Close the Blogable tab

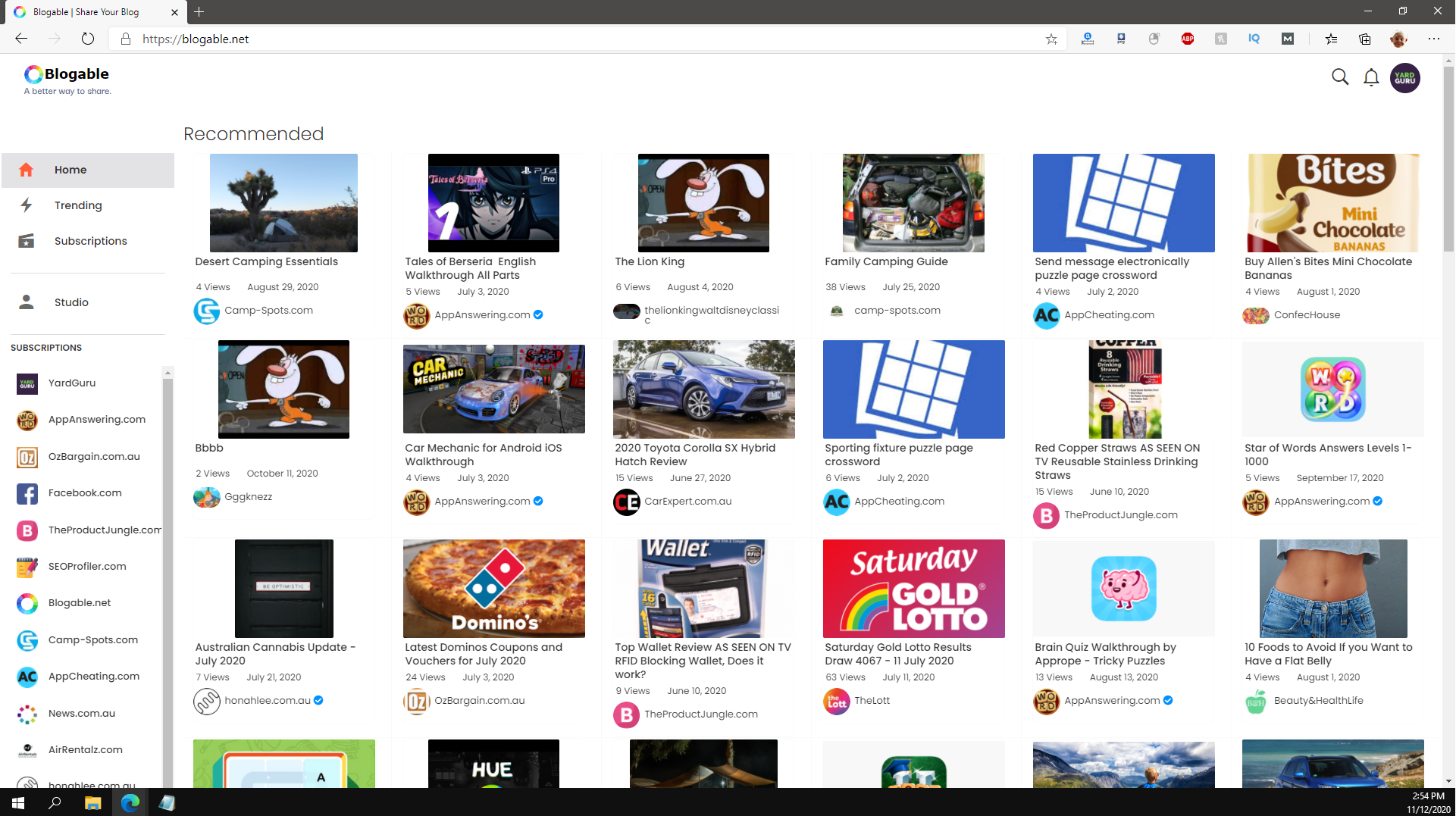click(174, 12)
